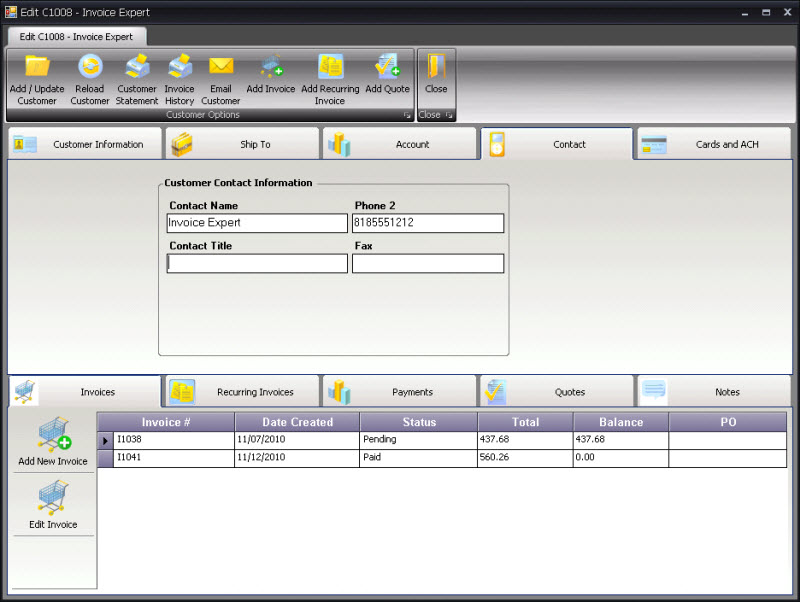Switch to the Customer Information tab

click(85, 144)
